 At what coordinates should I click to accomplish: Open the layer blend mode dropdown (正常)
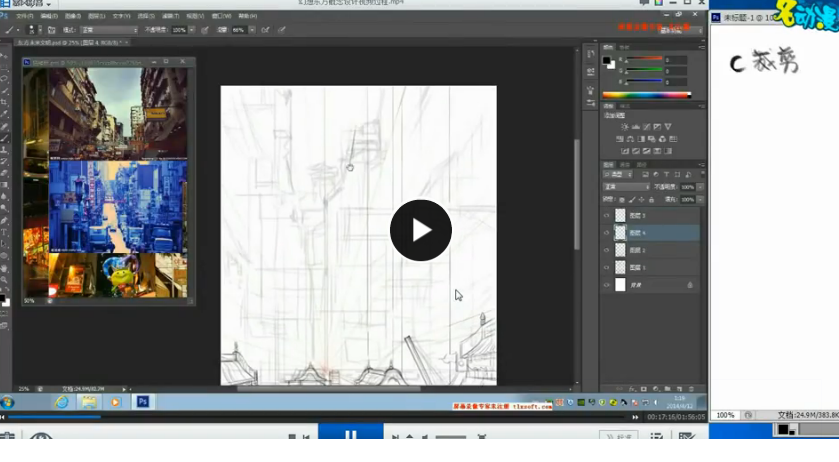point(626,187)
